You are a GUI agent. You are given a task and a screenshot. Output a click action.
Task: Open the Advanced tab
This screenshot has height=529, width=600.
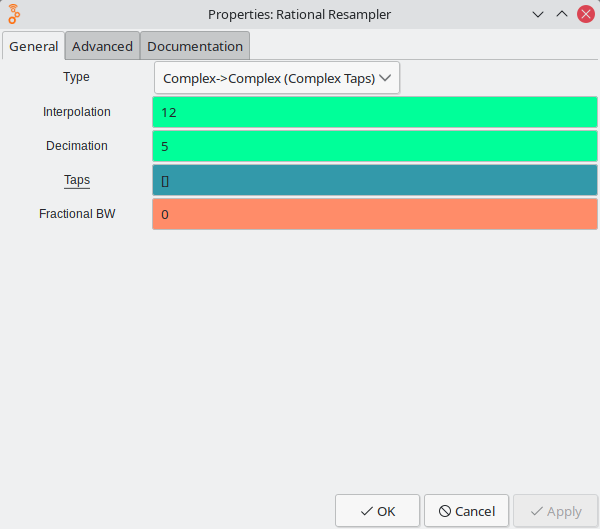click(102, 46)
